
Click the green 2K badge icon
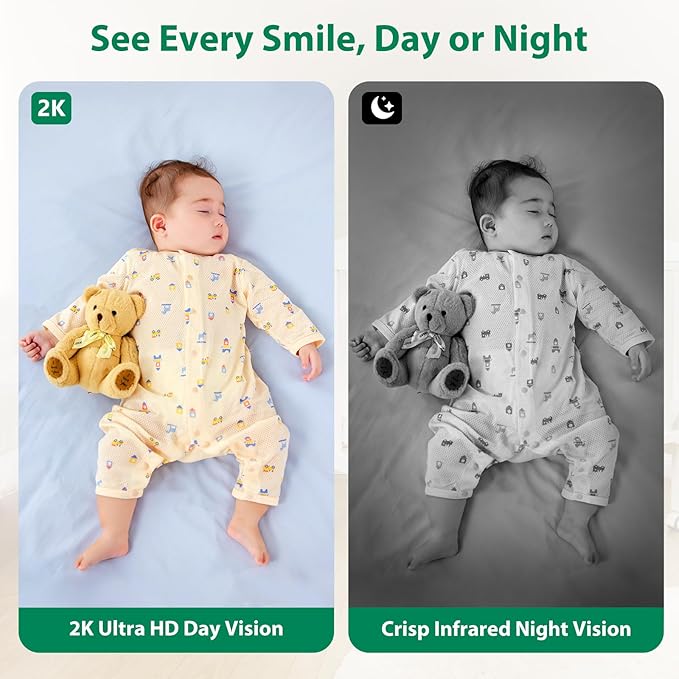(x=52, y=108)
